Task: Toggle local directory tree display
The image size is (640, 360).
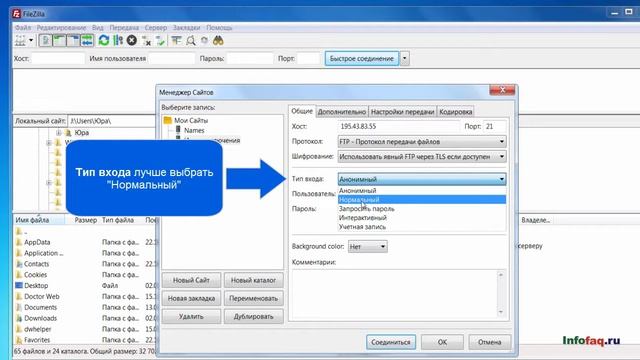Action: [60, 40]
